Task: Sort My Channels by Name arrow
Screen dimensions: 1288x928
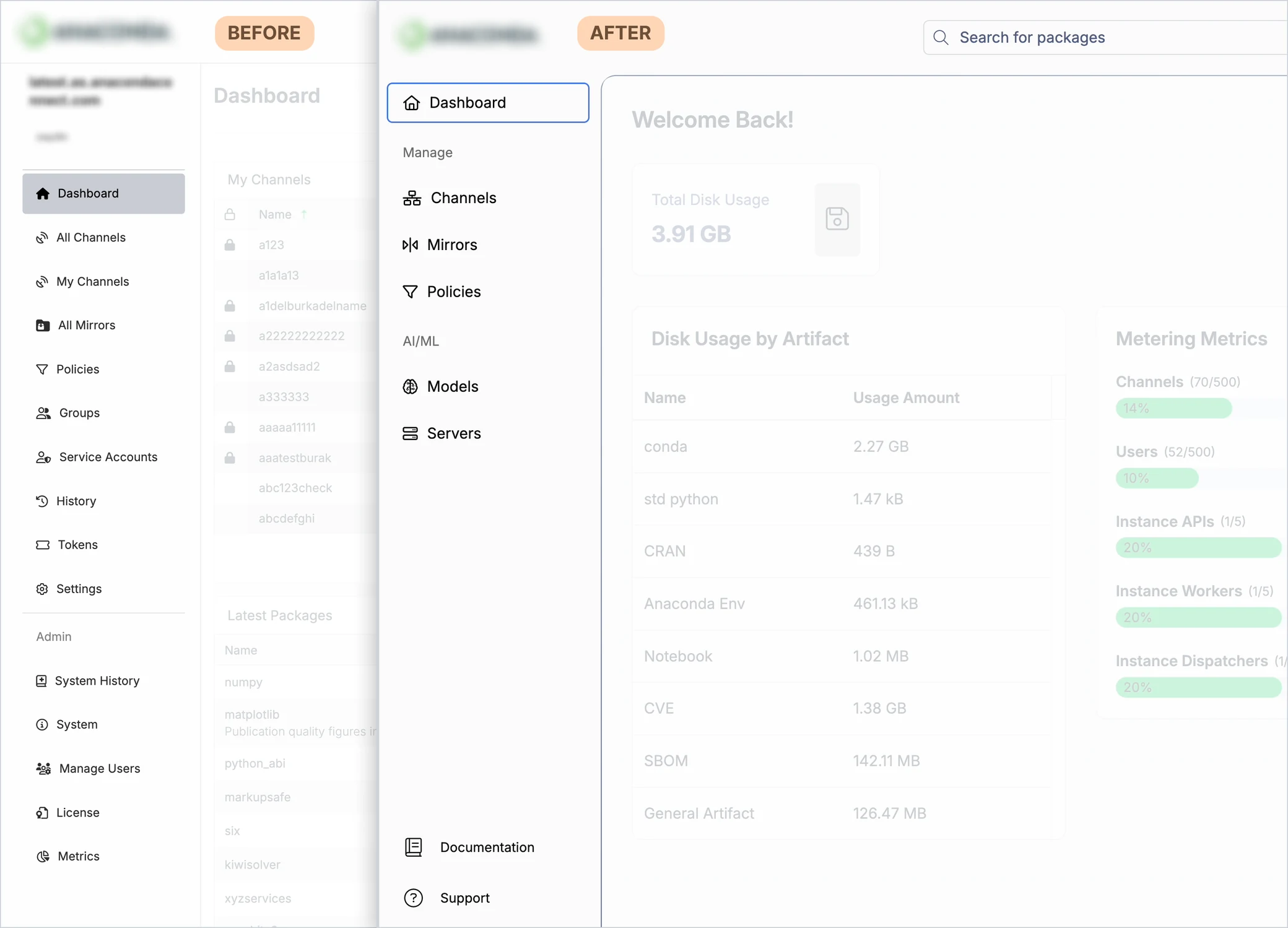Action: (304, 214)
